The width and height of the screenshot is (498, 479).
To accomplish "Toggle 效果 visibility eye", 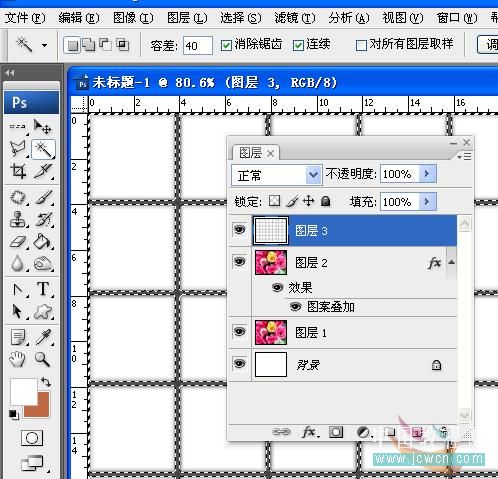I will pyautogui.click(x=278, y=287).
